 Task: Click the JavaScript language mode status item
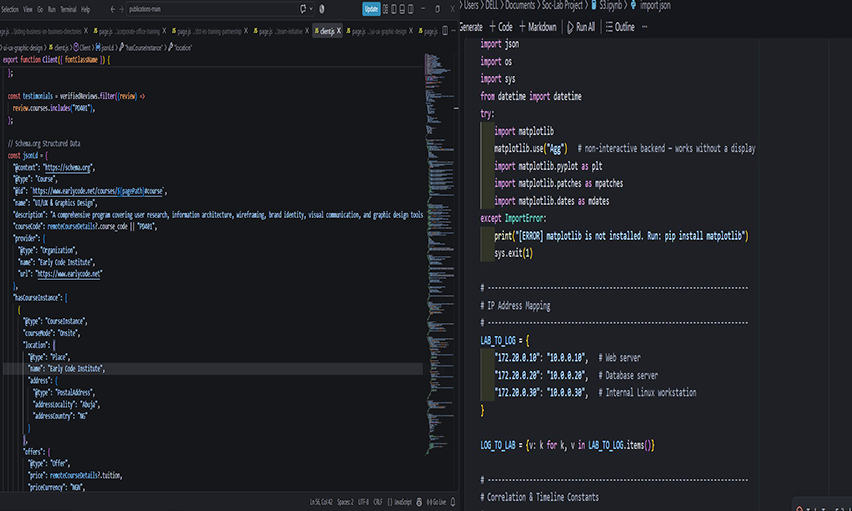point(399,502)
